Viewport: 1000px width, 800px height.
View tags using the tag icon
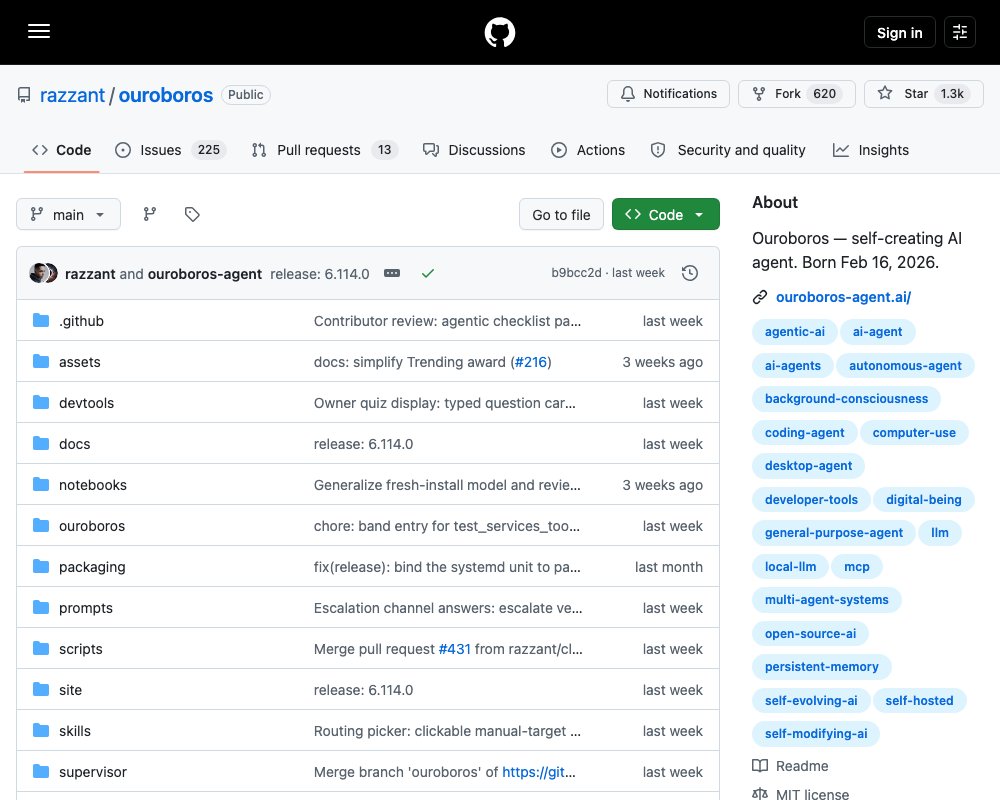pos(192,214)
